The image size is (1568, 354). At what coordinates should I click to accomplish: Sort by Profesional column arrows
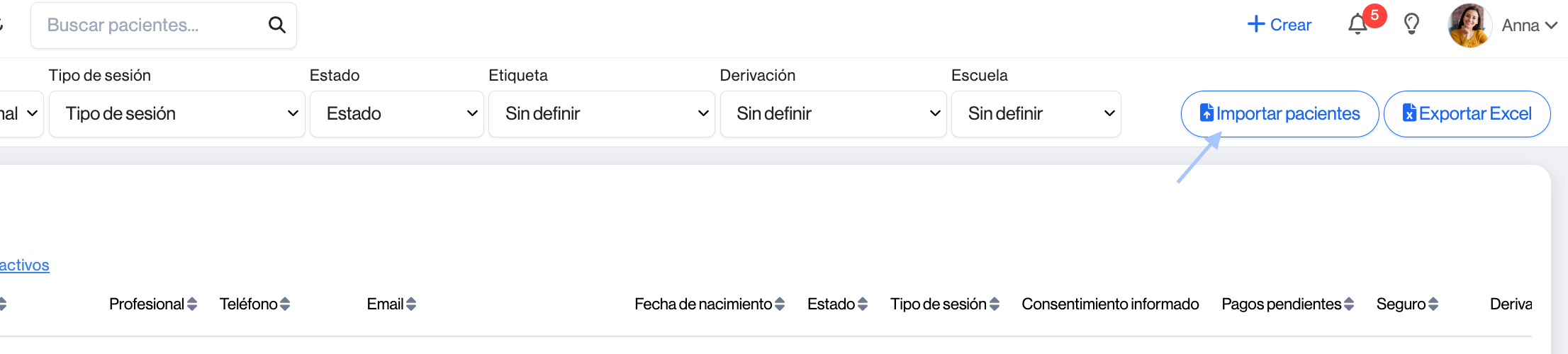192,304
